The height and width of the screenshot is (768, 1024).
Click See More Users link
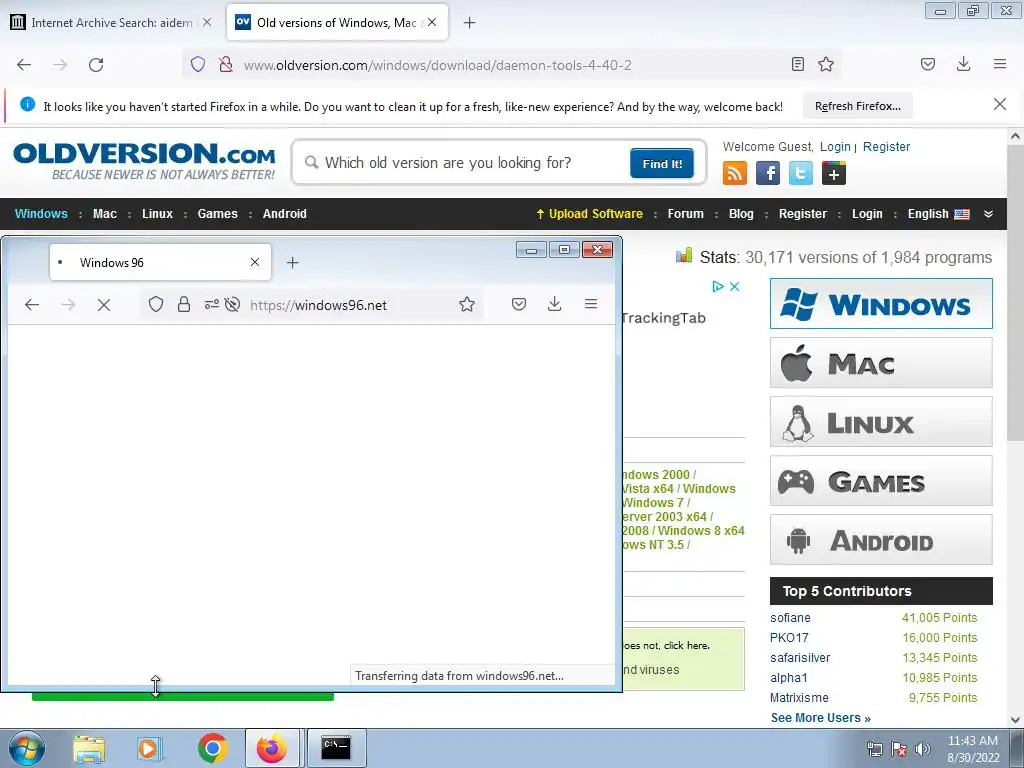tap(820, 718)
